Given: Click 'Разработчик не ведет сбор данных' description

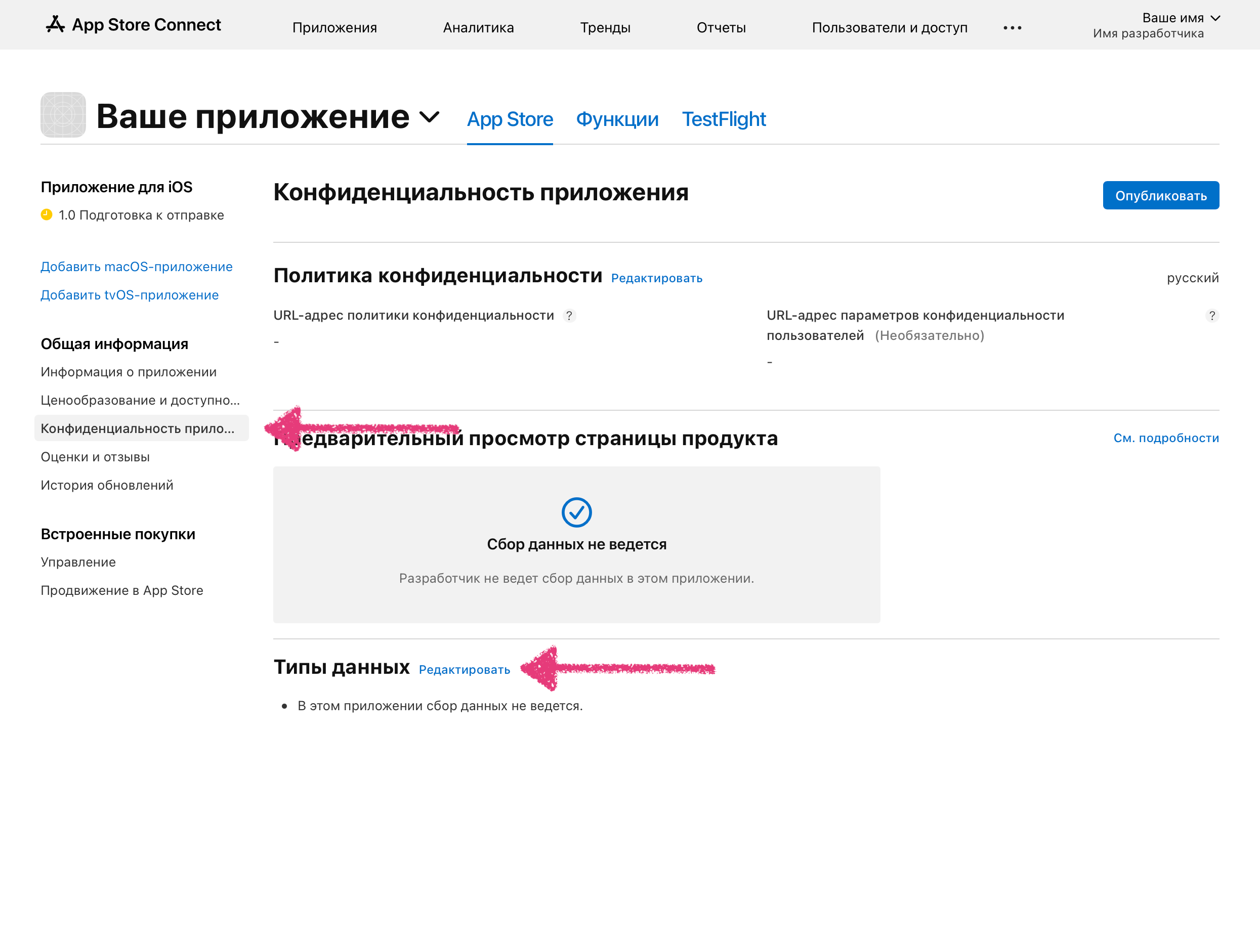Looking at the screenshot, I should point(576,579).
